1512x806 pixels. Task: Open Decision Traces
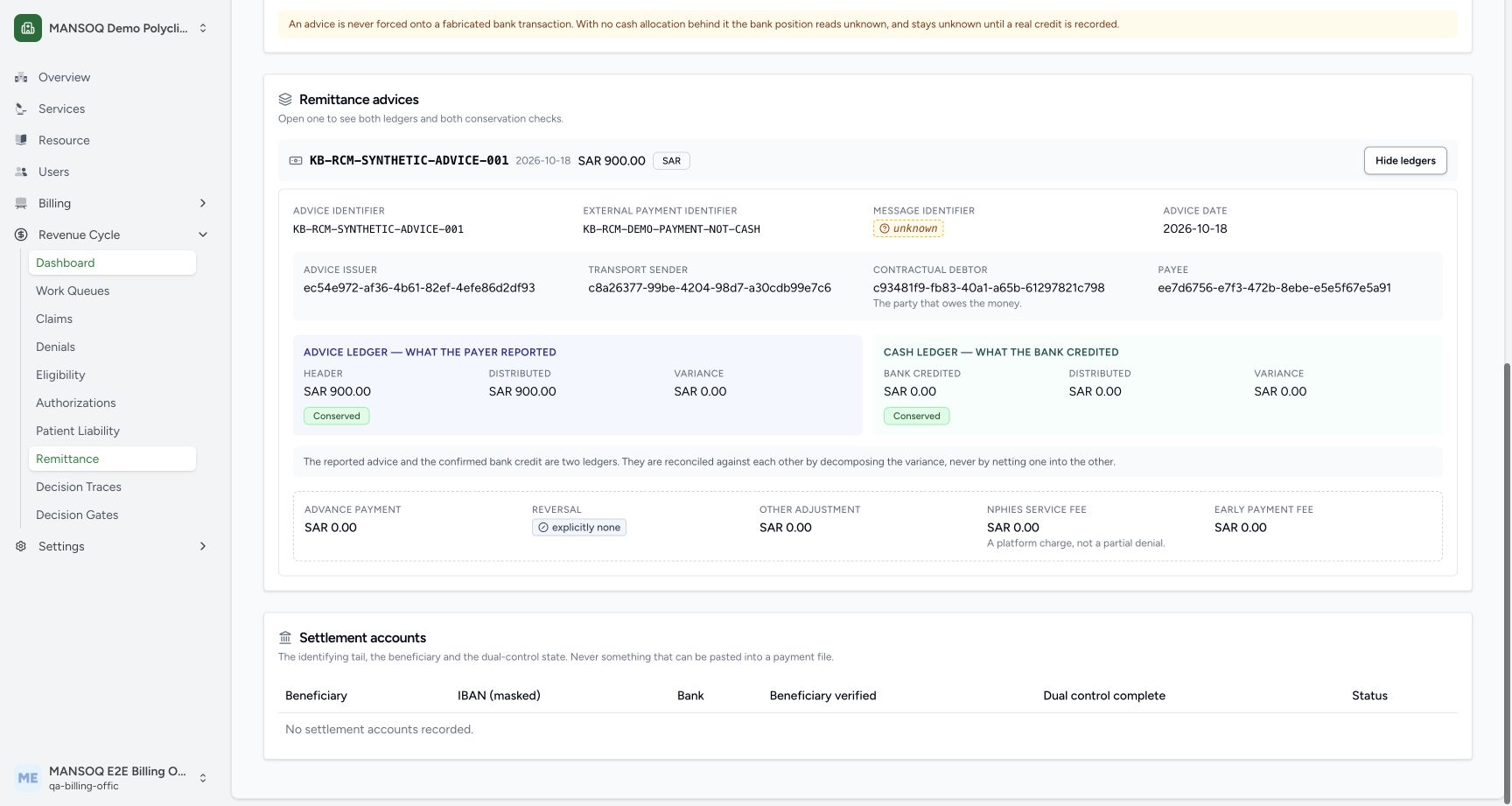click(112, 487)
